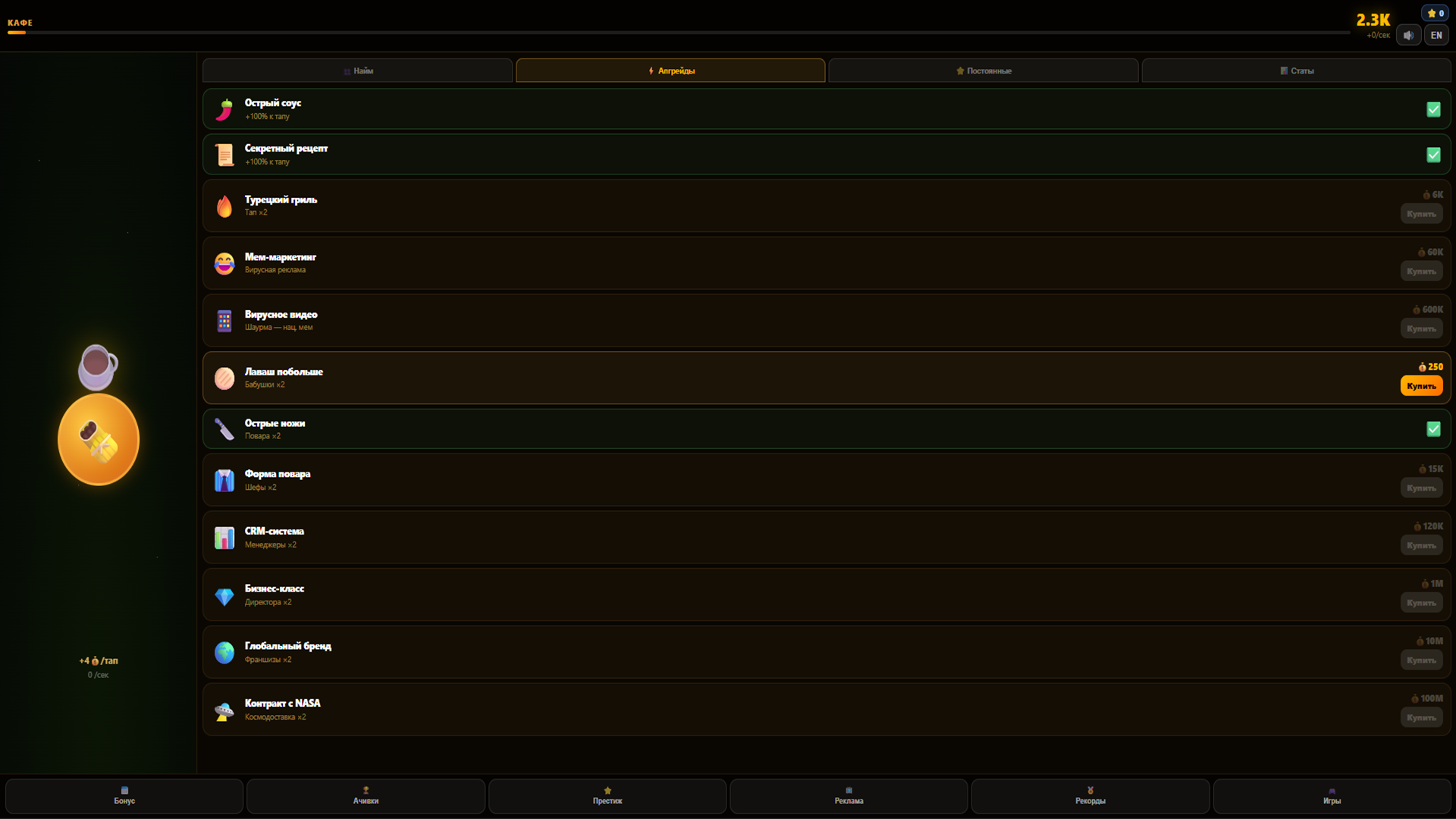The width and height of the screenshot is (1456, 819).
Task: Click the 15K price of Форма повара
Action: coord(1431,469)
